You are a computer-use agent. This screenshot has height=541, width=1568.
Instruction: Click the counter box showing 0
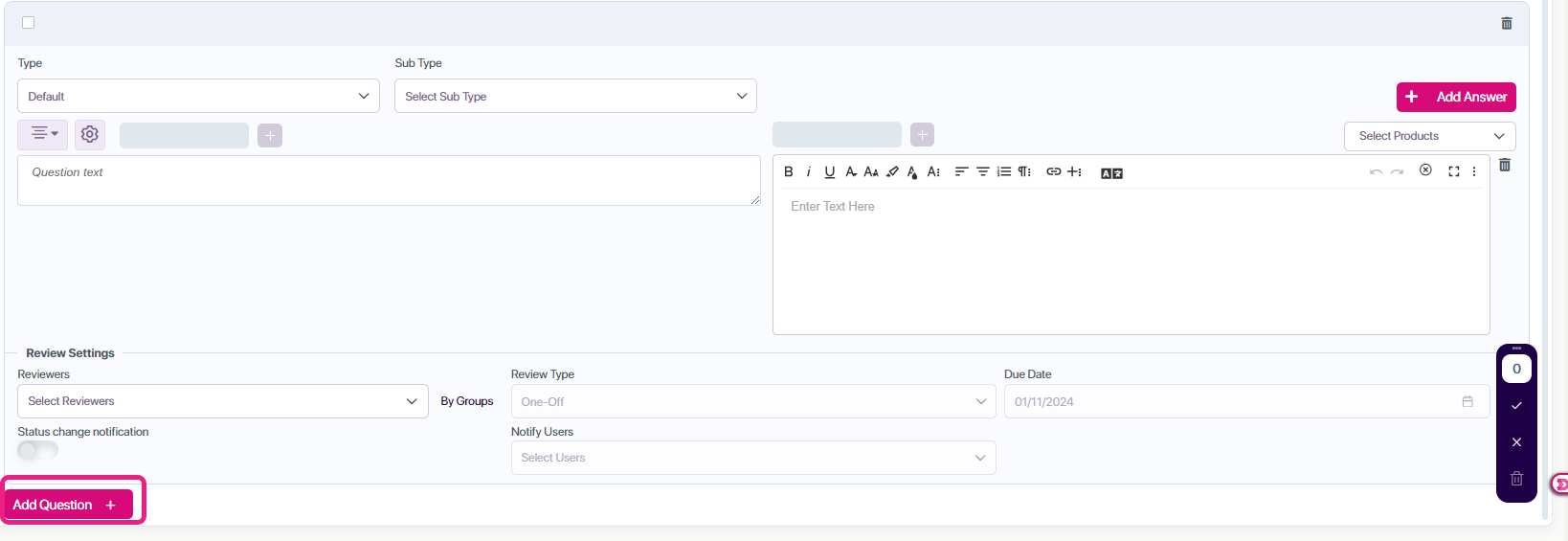[1516, 369]
